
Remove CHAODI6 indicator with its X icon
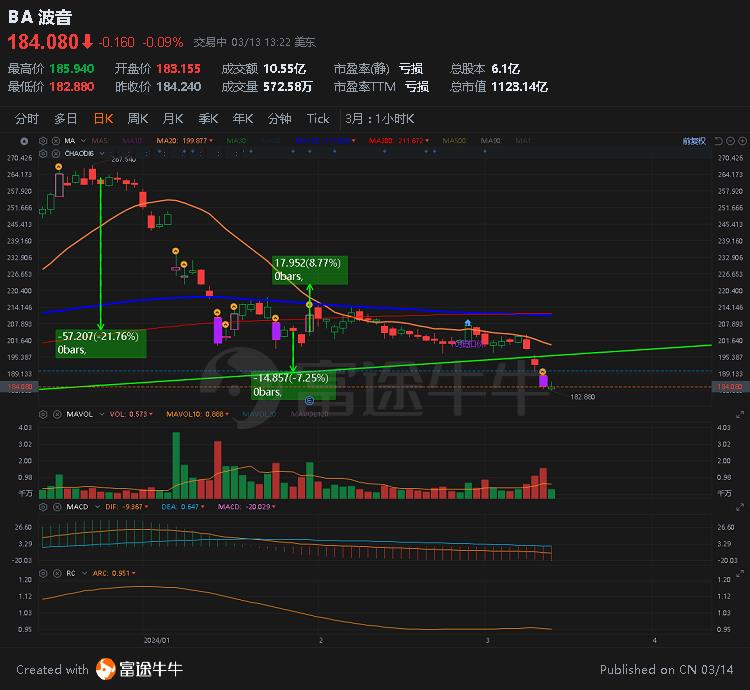coord(55,153)
